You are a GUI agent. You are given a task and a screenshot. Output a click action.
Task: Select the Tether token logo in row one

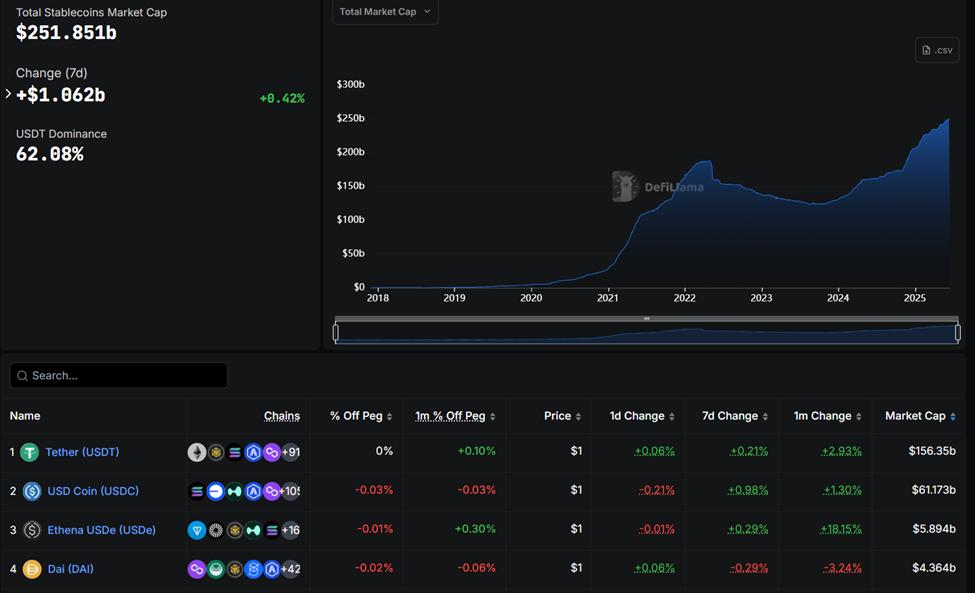click(x=31, y=452)
